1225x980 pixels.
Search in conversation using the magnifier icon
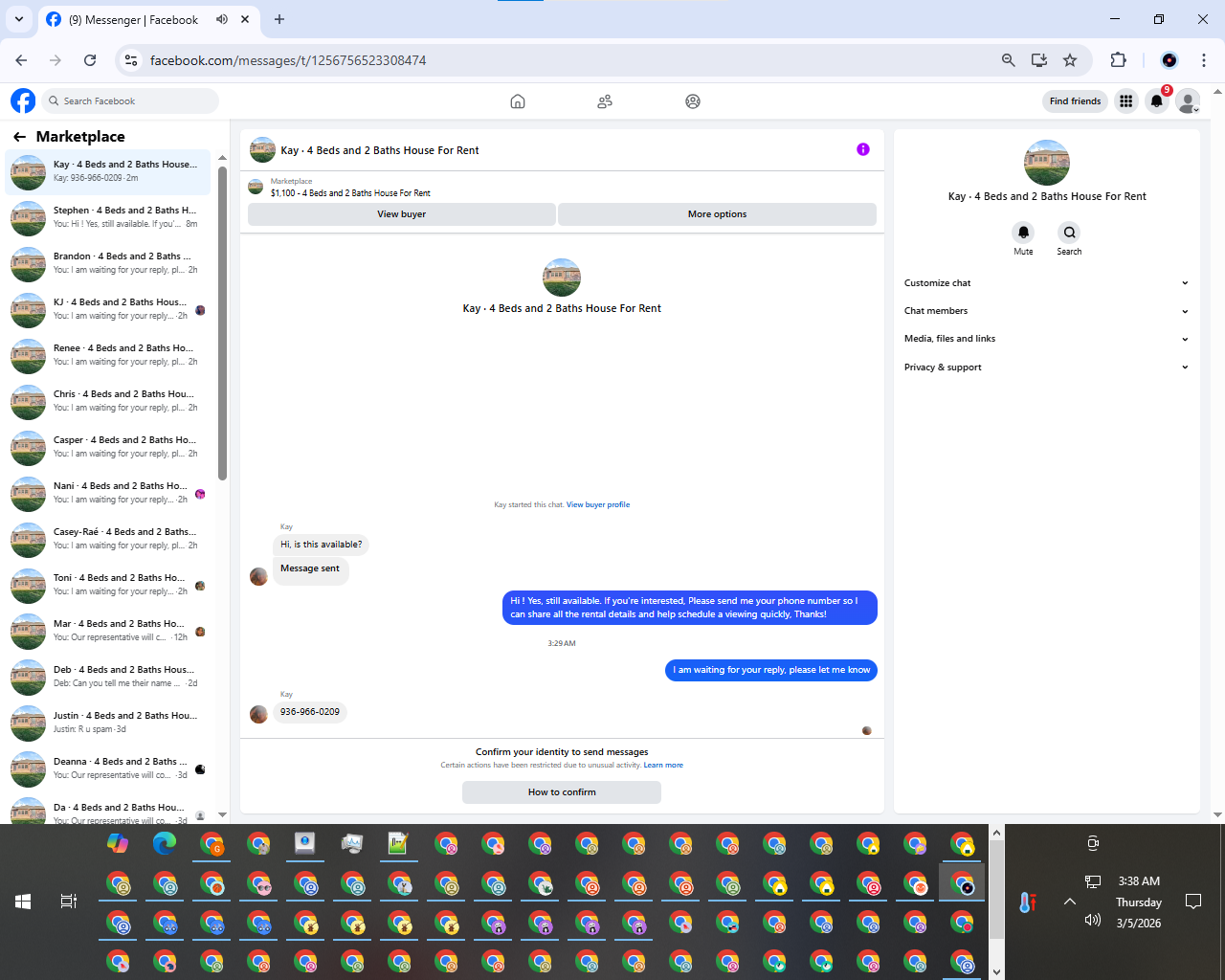[x=1069, y=233]
